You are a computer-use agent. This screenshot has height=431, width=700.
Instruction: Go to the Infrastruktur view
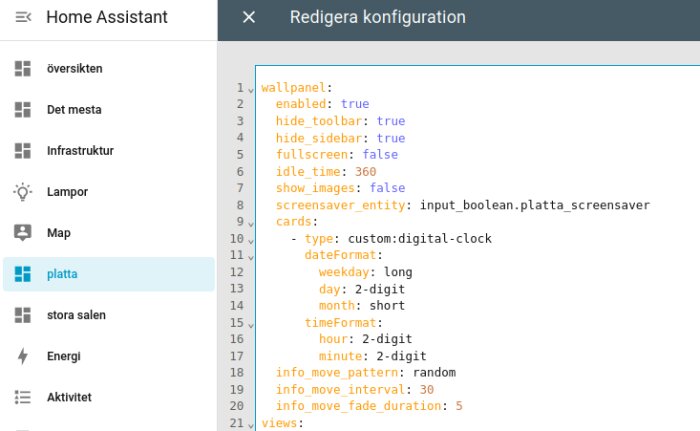tap(108, 151)
